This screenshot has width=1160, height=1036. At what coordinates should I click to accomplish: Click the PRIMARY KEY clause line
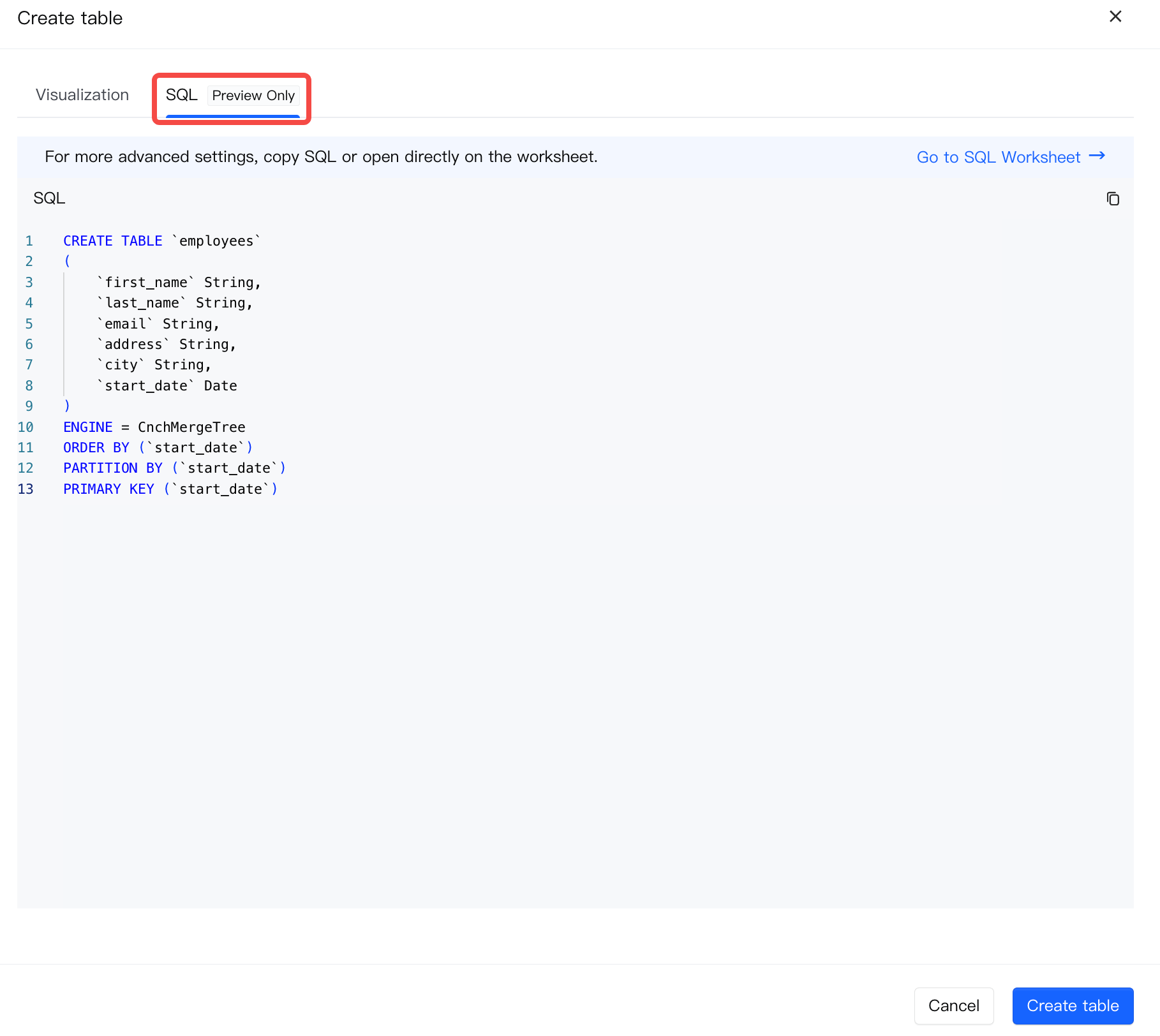tap(170, 489)
